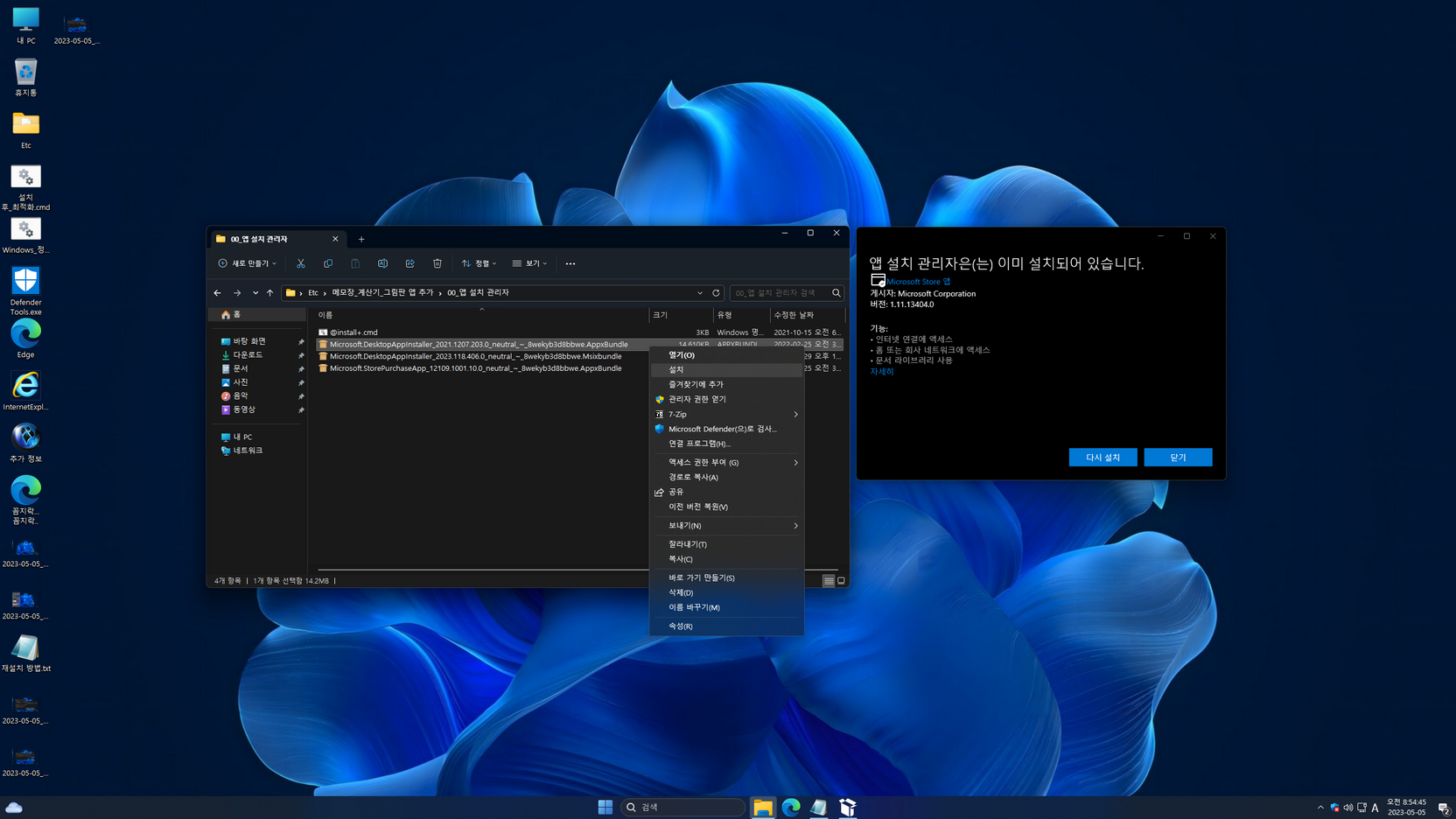Click the Explorer search input field
The height and width of the screenshot is (819, 1456).
tap(779, 293)
